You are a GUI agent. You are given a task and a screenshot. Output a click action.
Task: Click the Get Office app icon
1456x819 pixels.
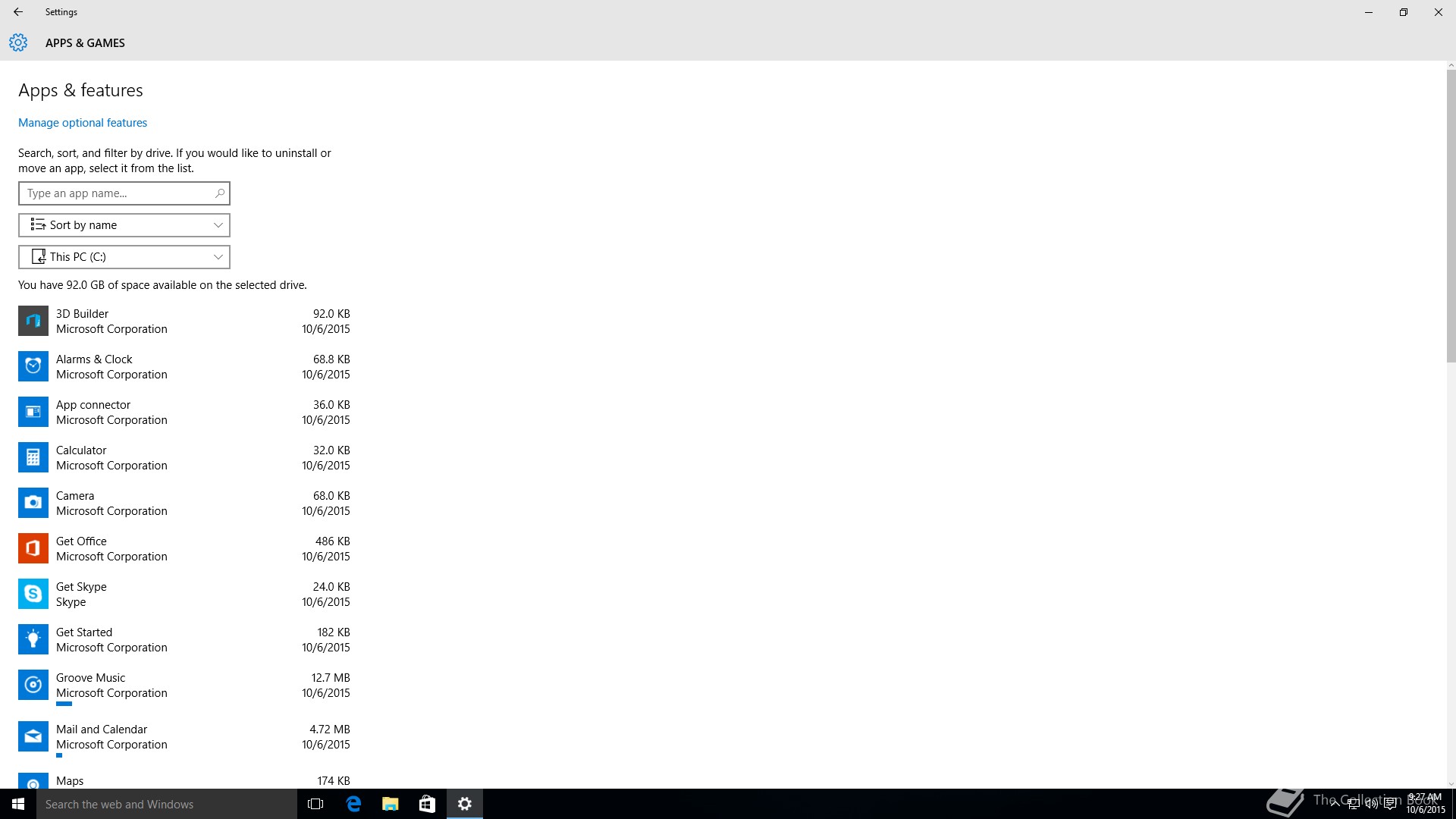(33, 548)
